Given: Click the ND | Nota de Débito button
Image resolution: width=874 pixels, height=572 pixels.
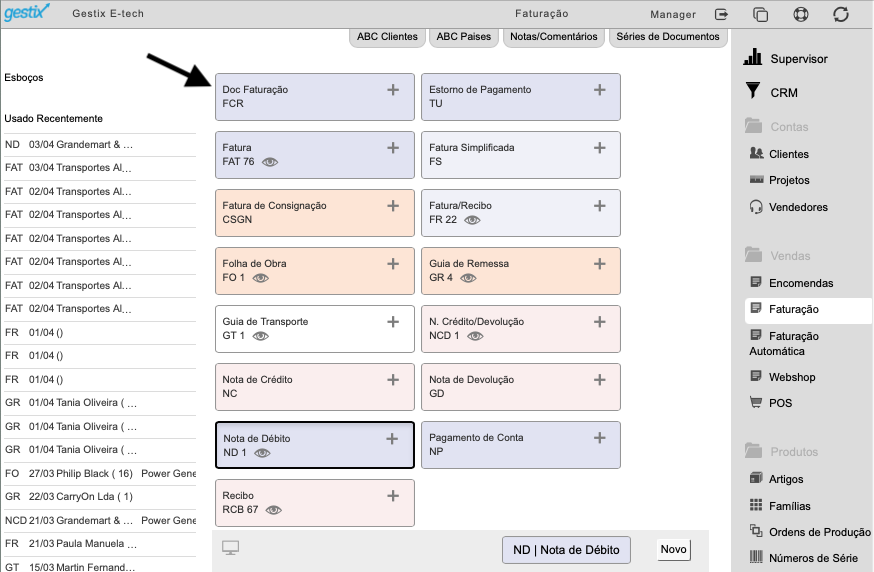Looking at the screenshot, I should tap(566, 550).
